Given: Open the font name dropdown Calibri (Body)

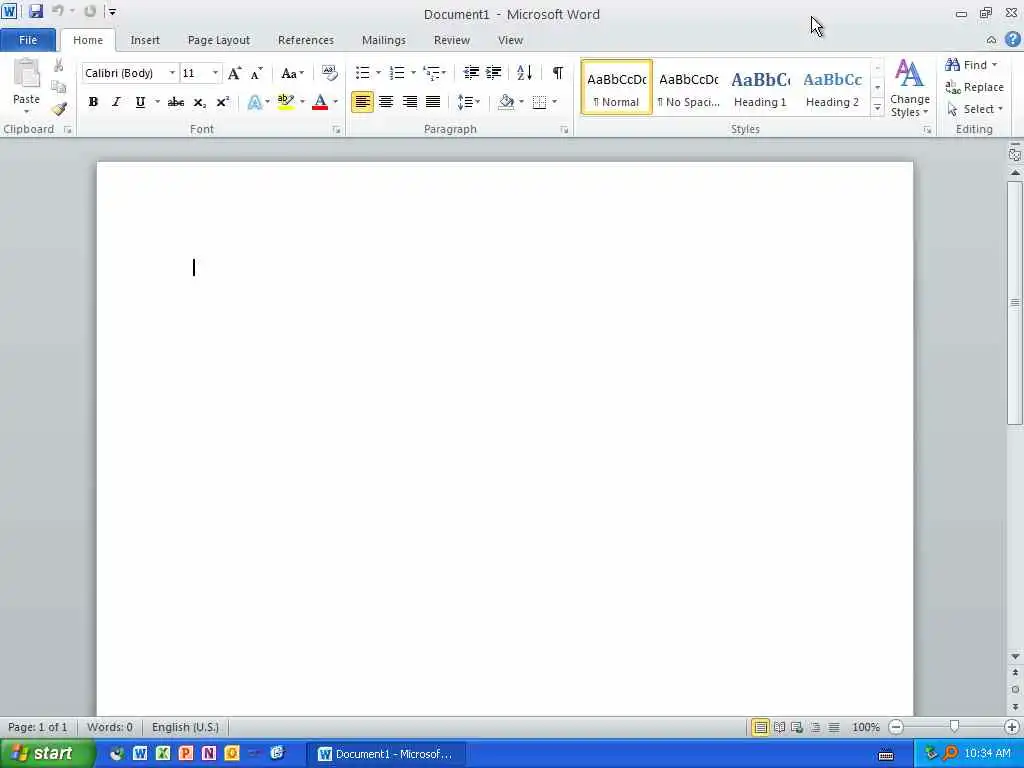Looking at the screenshot, I should [172, 73].
